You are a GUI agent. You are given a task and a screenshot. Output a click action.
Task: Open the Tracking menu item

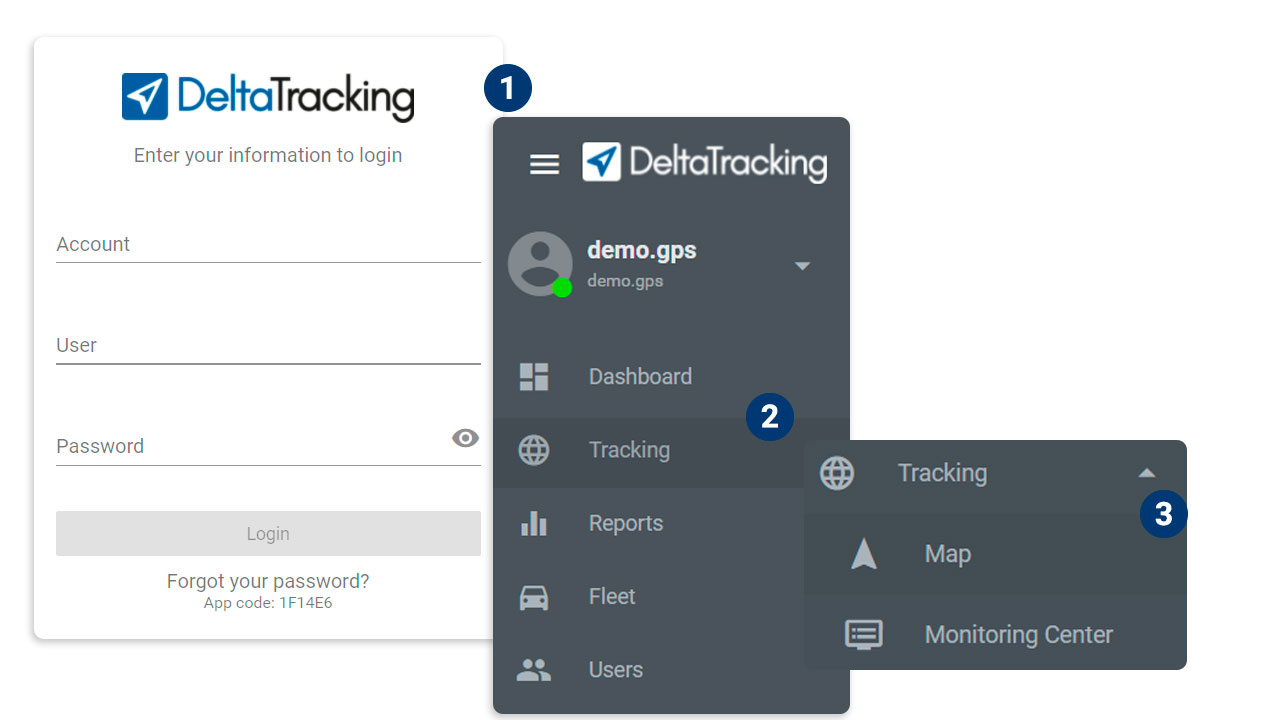(x=629, y=449)
